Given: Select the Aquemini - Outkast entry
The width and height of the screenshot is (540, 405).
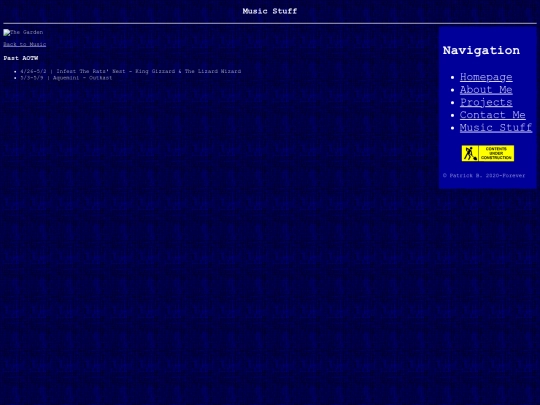Looking at the screenshot, I should click(66, 78).
